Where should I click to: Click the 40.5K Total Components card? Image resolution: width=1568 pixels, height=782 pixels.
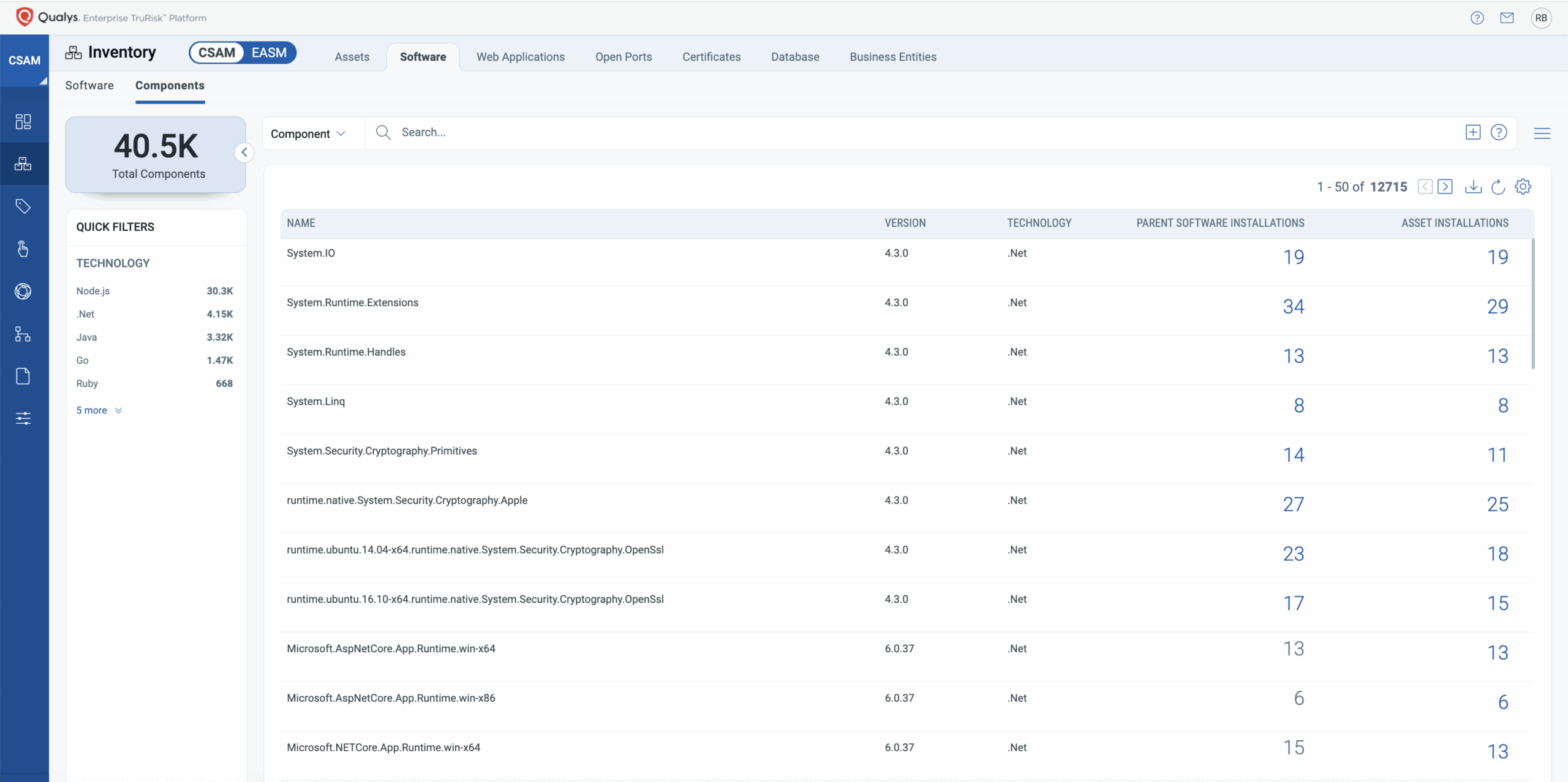point(156,155)
